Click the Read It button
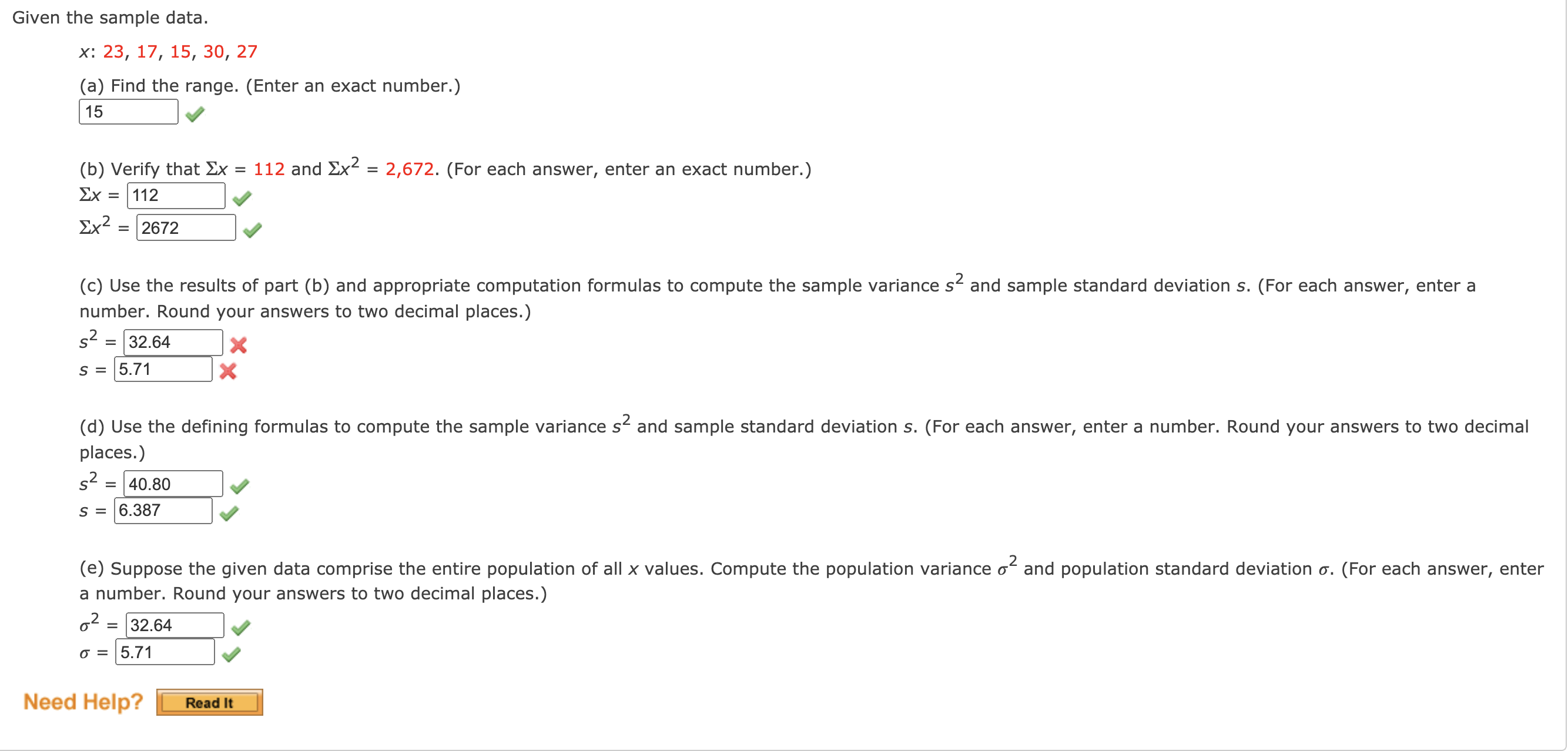The width and height of the screenshot is (1568, 751). [x=209, y=703]
